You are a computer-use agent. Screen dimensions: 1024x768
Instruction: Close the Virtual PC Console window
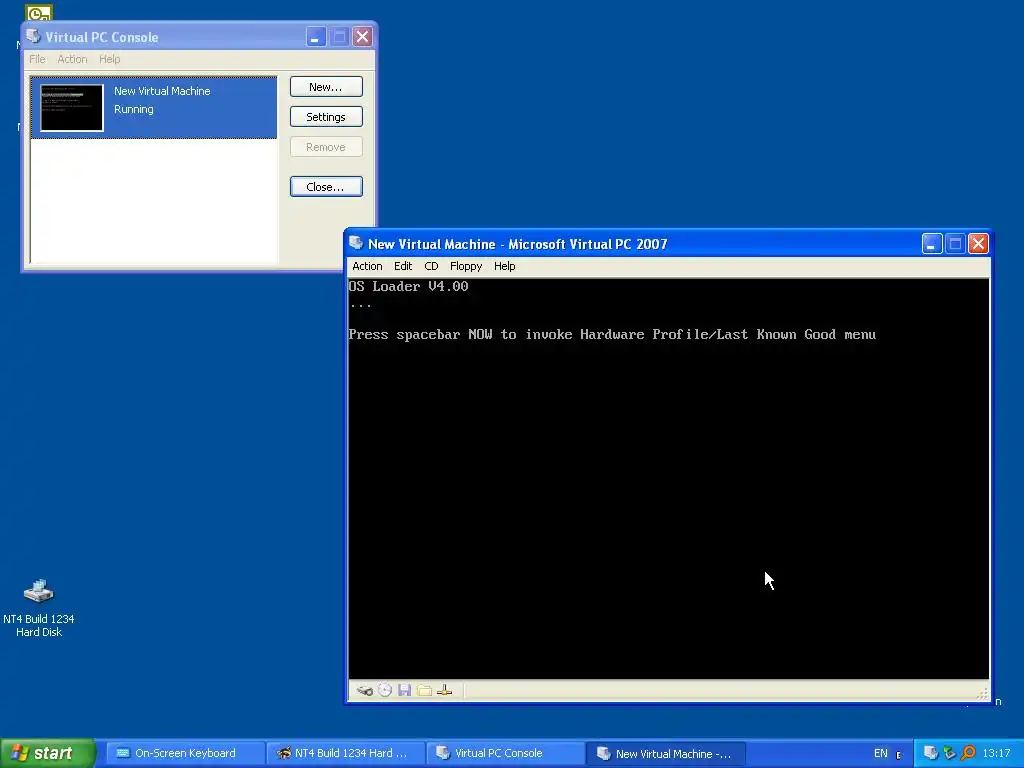pos(362,37)
